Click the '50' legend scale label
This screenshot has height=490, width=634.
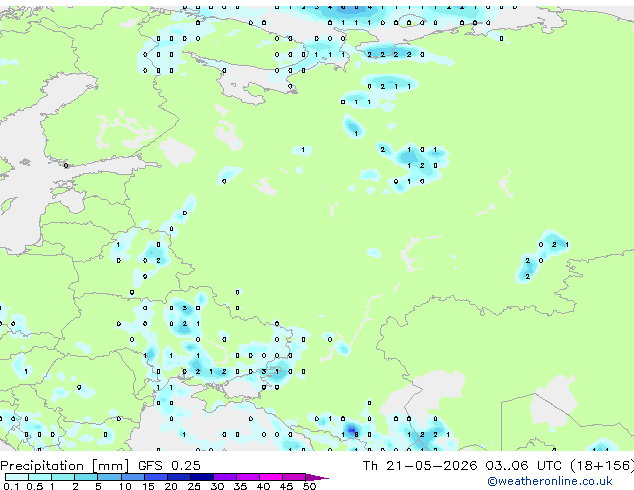pos(309,486)
